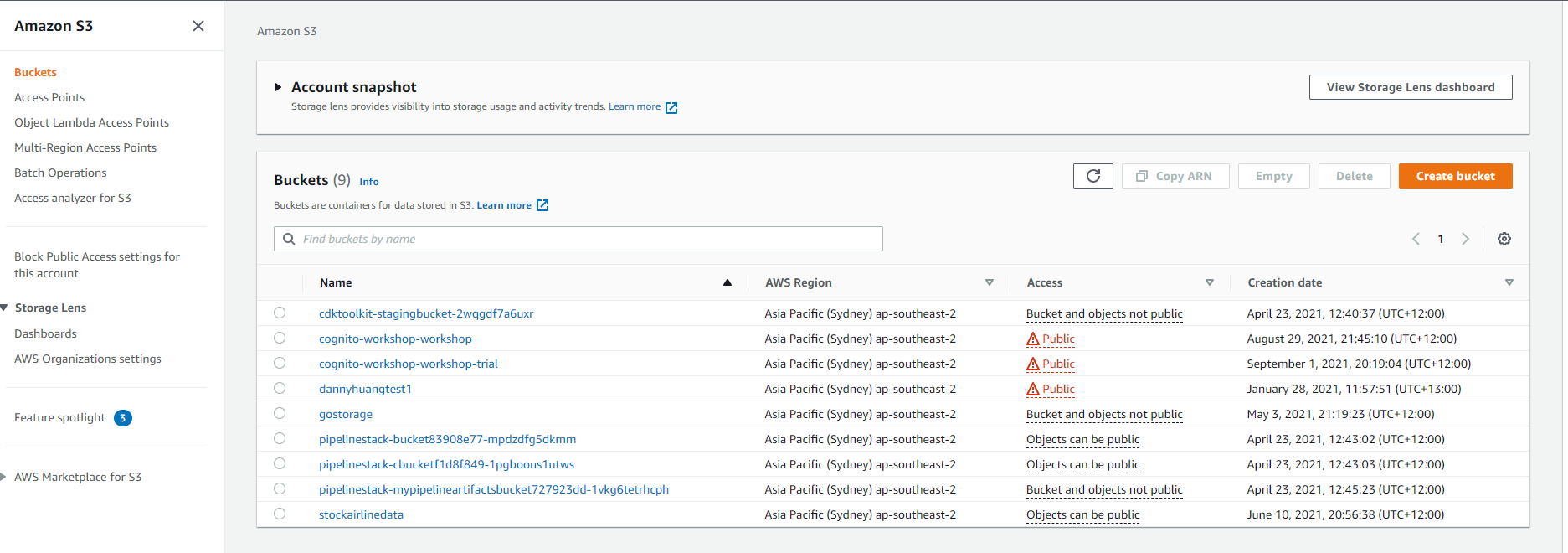The width and height of the screenshot is (1568, 553).
Task: Open table preferences gear icon
Action: 1504,239
